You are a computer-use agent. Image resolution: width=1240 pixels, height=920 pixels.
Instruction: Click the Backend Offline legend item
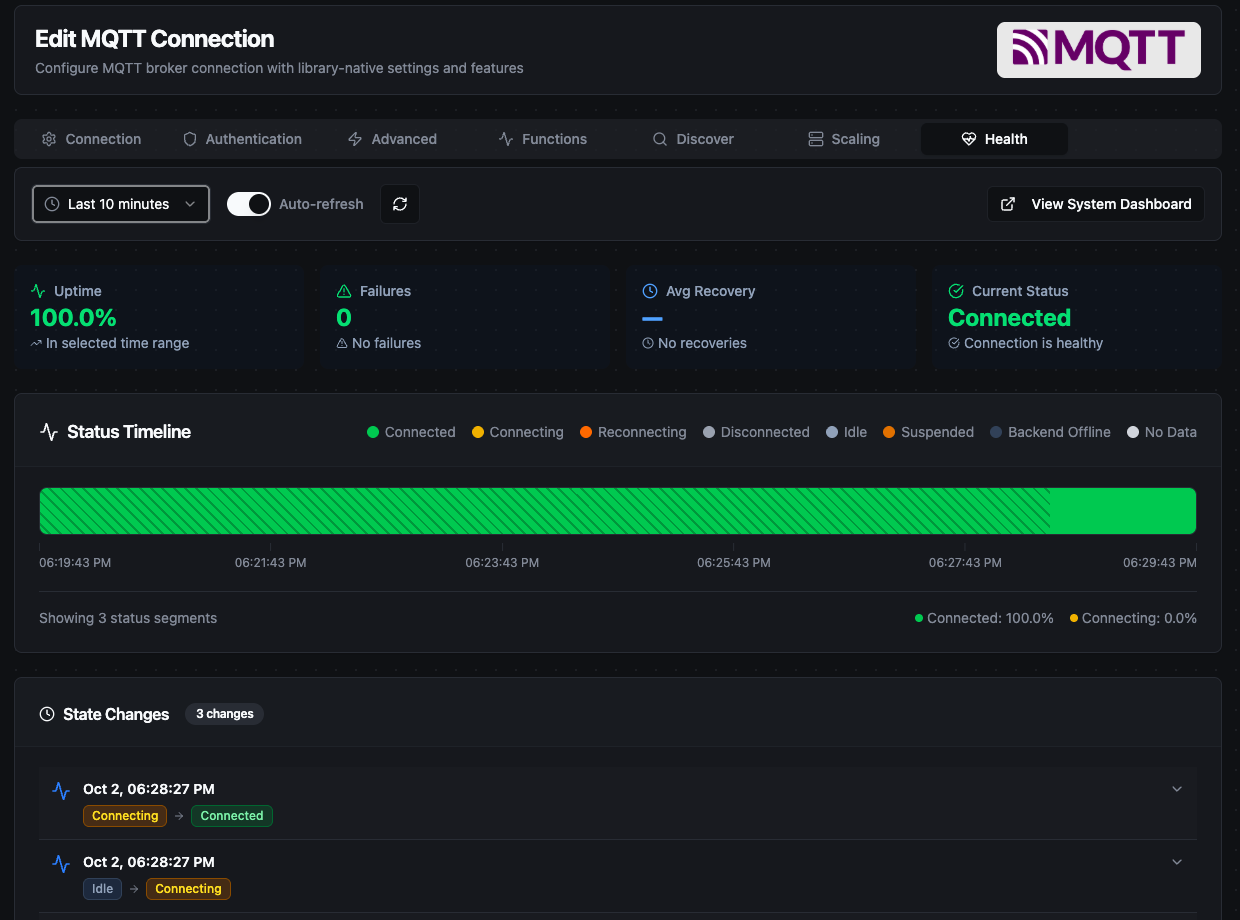coord(1050,432)
